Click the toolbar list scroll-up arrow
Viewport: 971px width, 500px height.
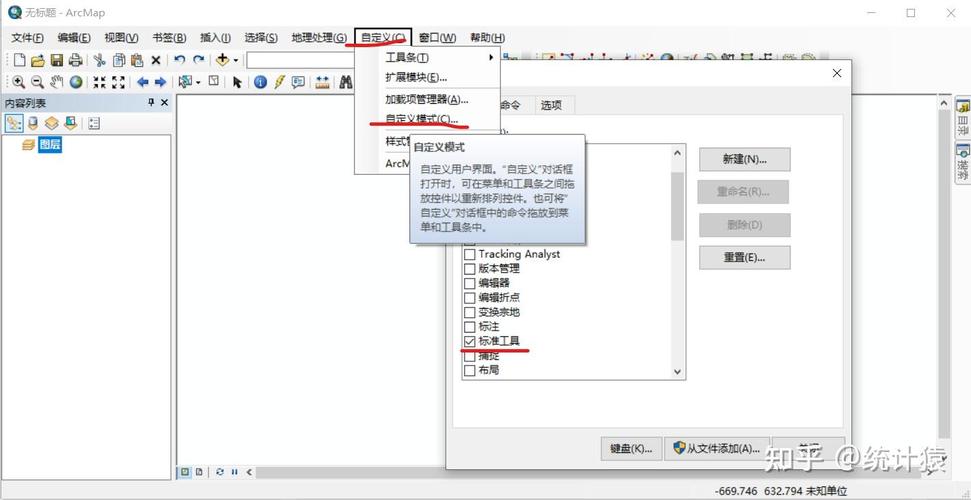[677, 152]
